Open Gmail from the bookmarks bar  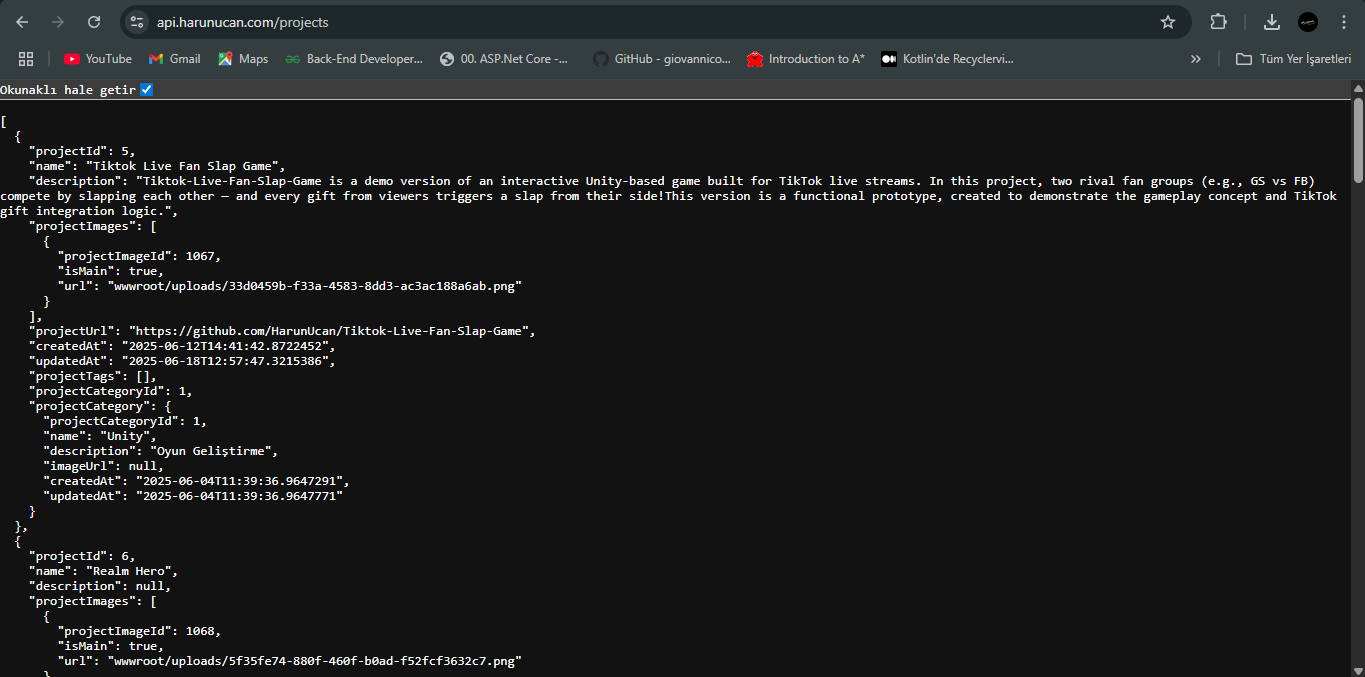point(174,58)
